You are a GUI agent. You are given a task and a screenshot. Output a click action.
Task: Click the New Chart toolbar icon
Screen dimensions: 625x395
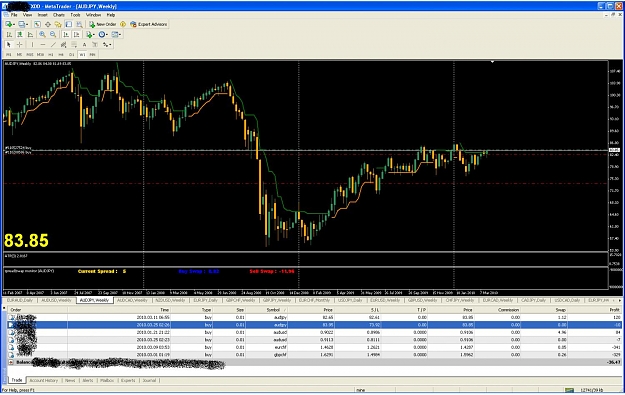(9, 24)
